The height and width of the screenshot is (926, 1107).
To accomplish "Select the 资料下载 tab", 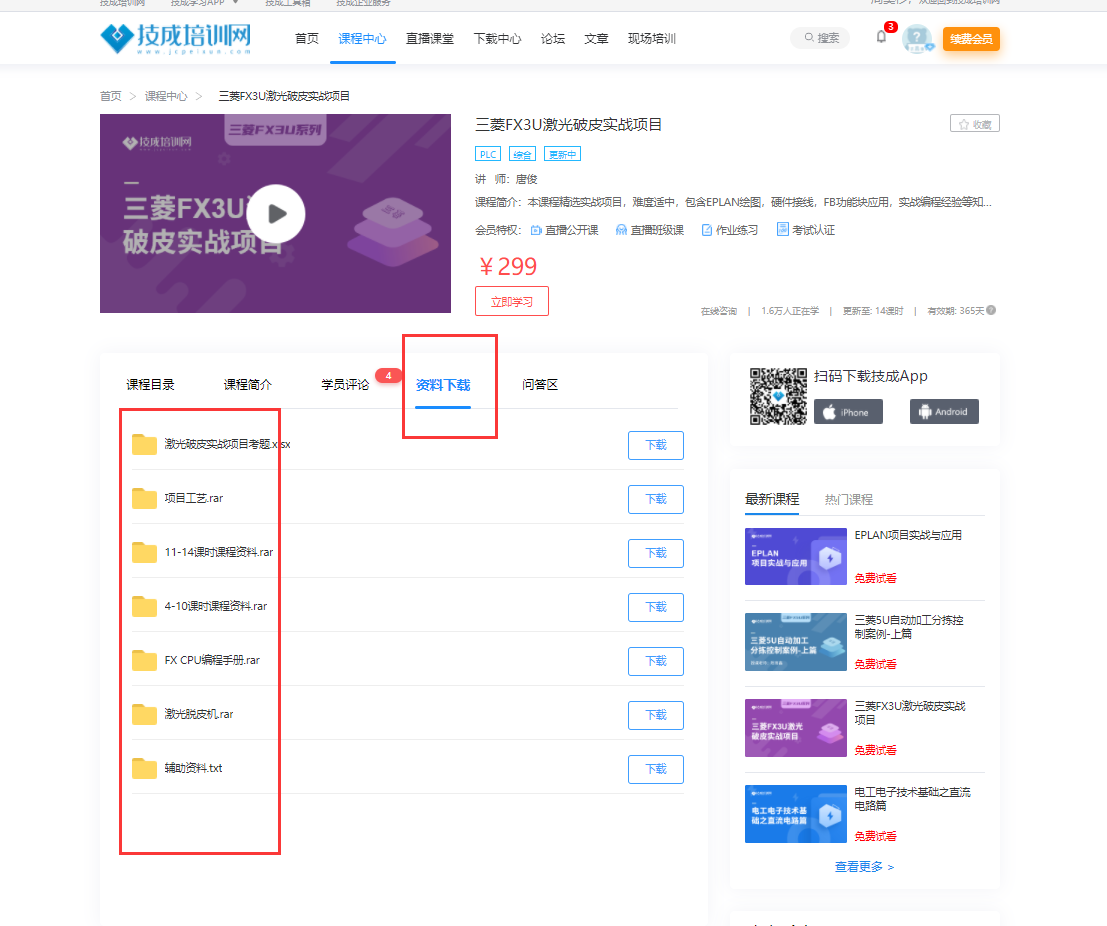I will click(x=443, y=385).
